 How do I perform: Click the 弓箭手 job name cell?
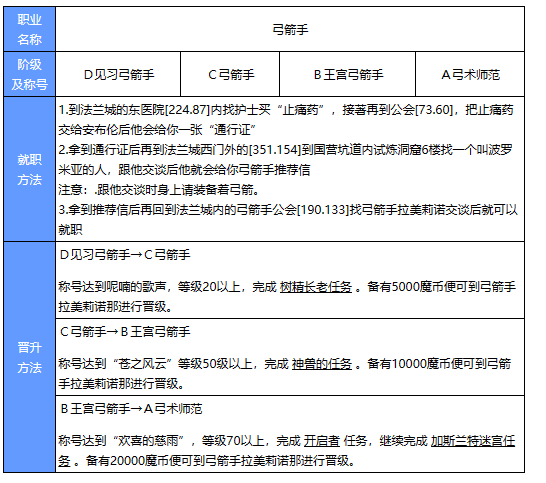coord(290,29)
